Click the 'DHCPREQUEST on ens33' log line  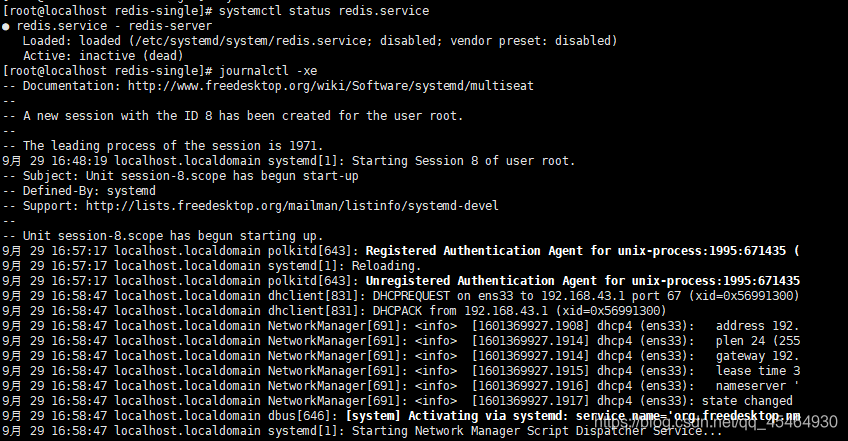tap(401, 296)
